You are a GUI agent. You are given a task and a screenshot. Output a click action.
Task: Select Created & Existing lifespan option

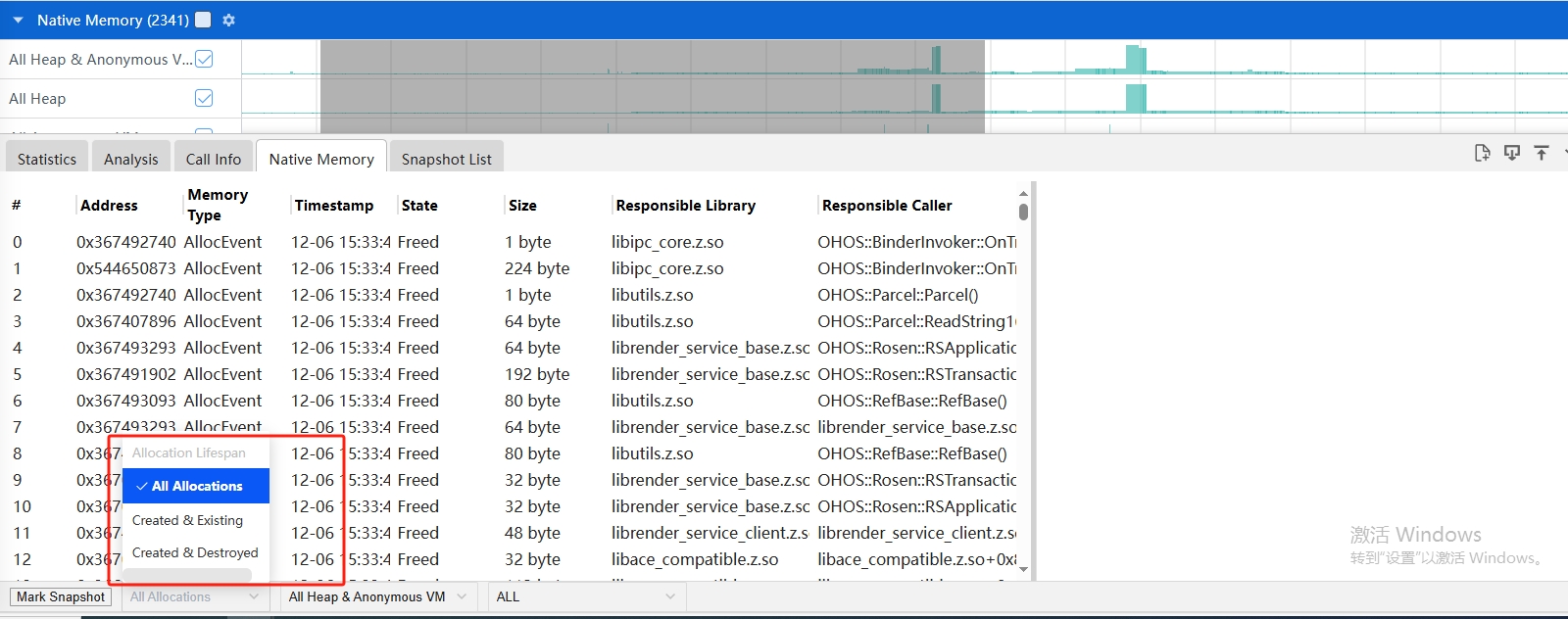pos(187,520)
